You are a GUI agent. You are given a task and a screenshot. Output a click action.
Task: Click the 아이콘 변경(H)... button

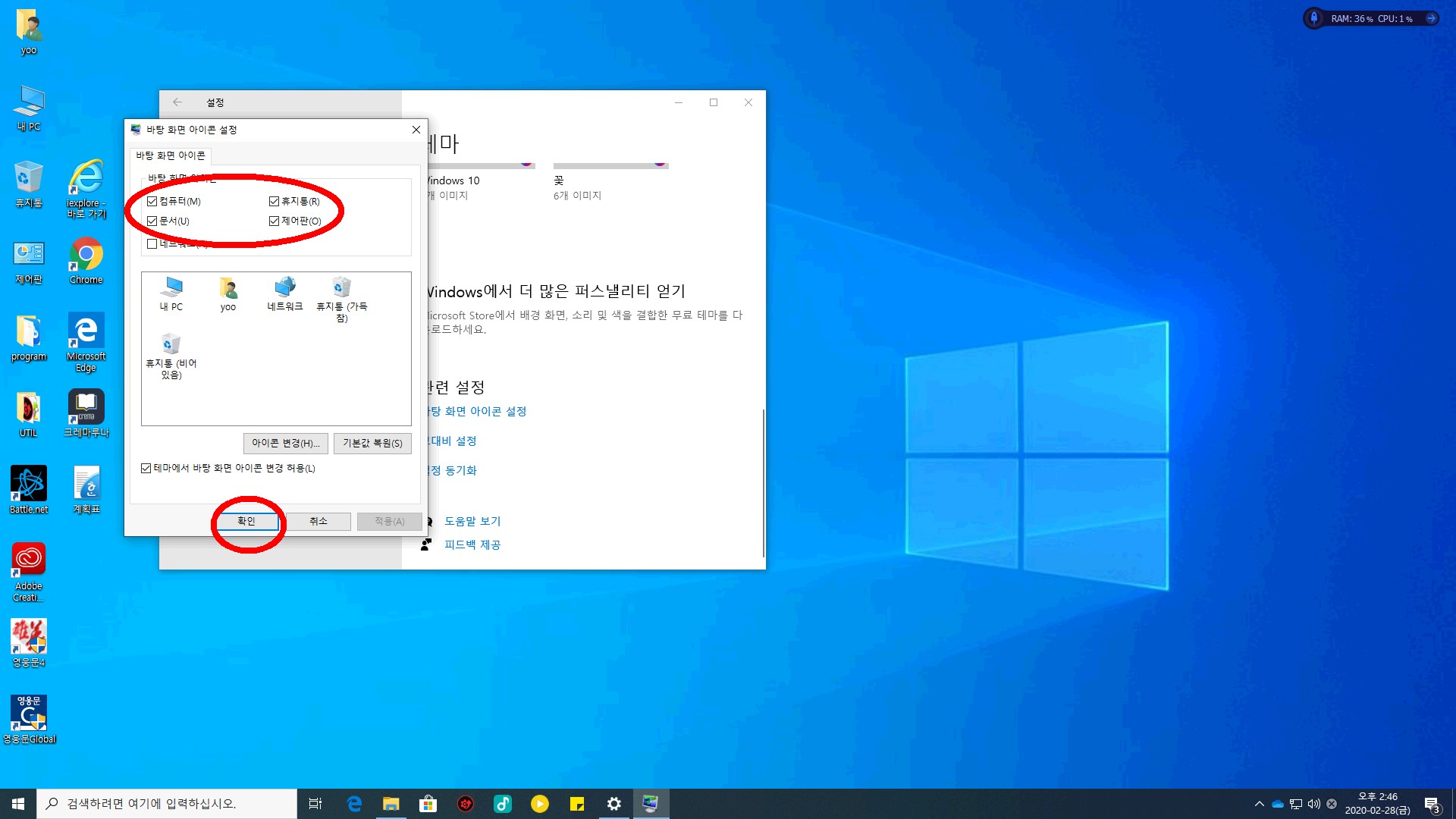click(286, 443)
